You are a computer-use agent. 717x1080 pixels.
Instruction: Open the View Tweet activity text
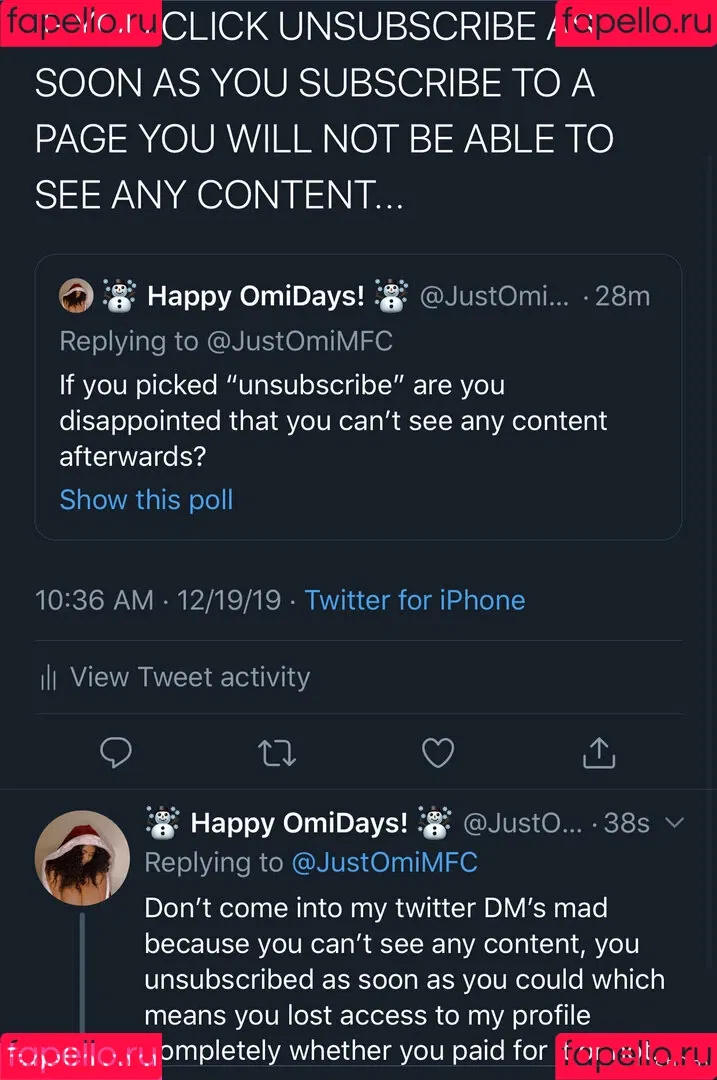pyautogui.click(x=190, y=677)
